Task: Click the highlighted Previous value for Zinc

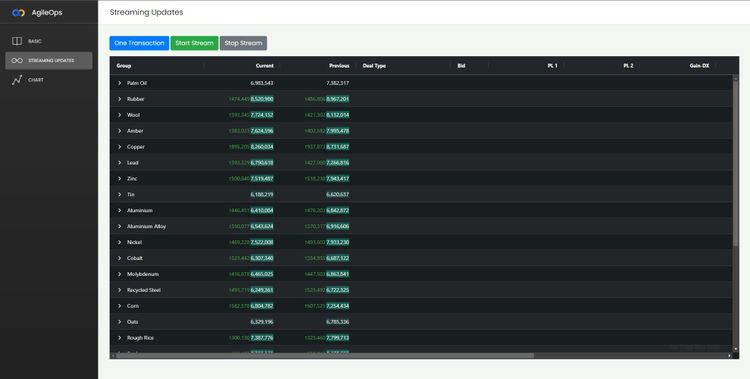Action: click(338, 178)
